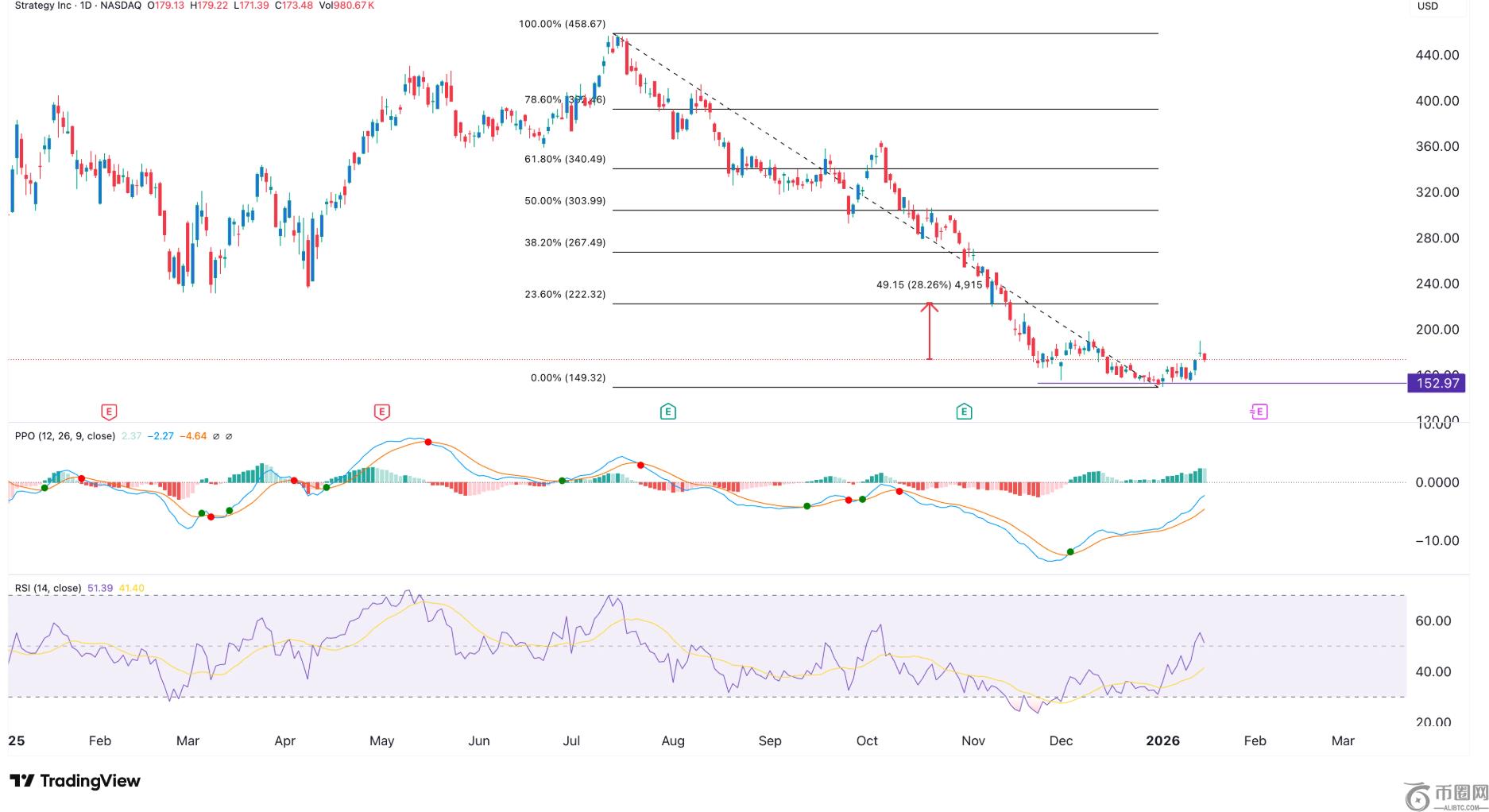
Task: Open the USD currency selector
Action: pyautogui.click(x=1428, y=6)
